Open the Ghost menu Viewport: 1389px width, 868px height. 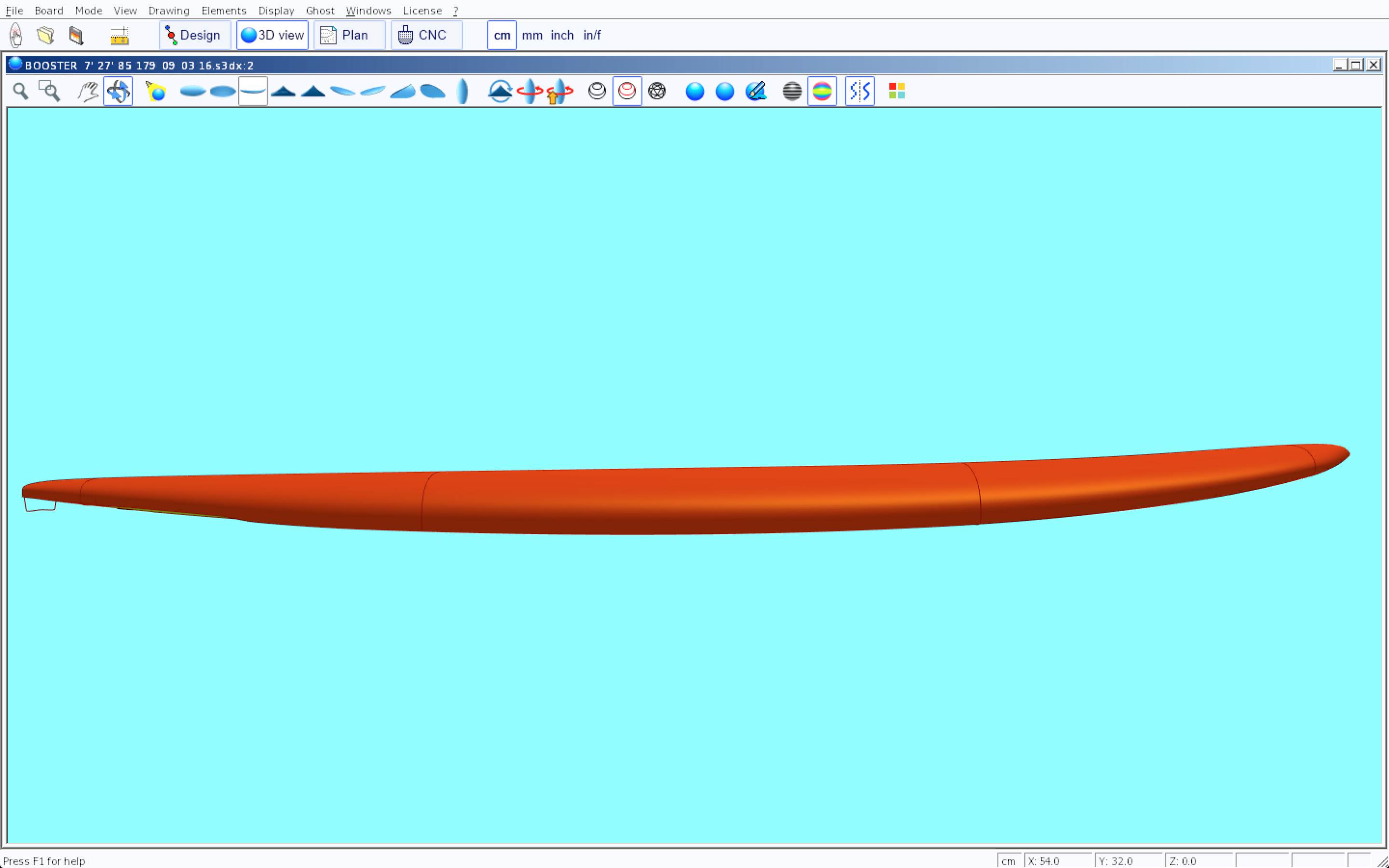(320, 11)
